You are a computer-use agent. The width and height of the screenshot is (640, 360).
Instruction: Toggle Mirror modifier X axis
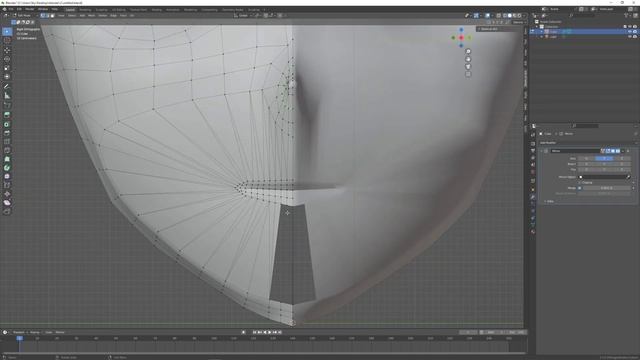(587, 158)
